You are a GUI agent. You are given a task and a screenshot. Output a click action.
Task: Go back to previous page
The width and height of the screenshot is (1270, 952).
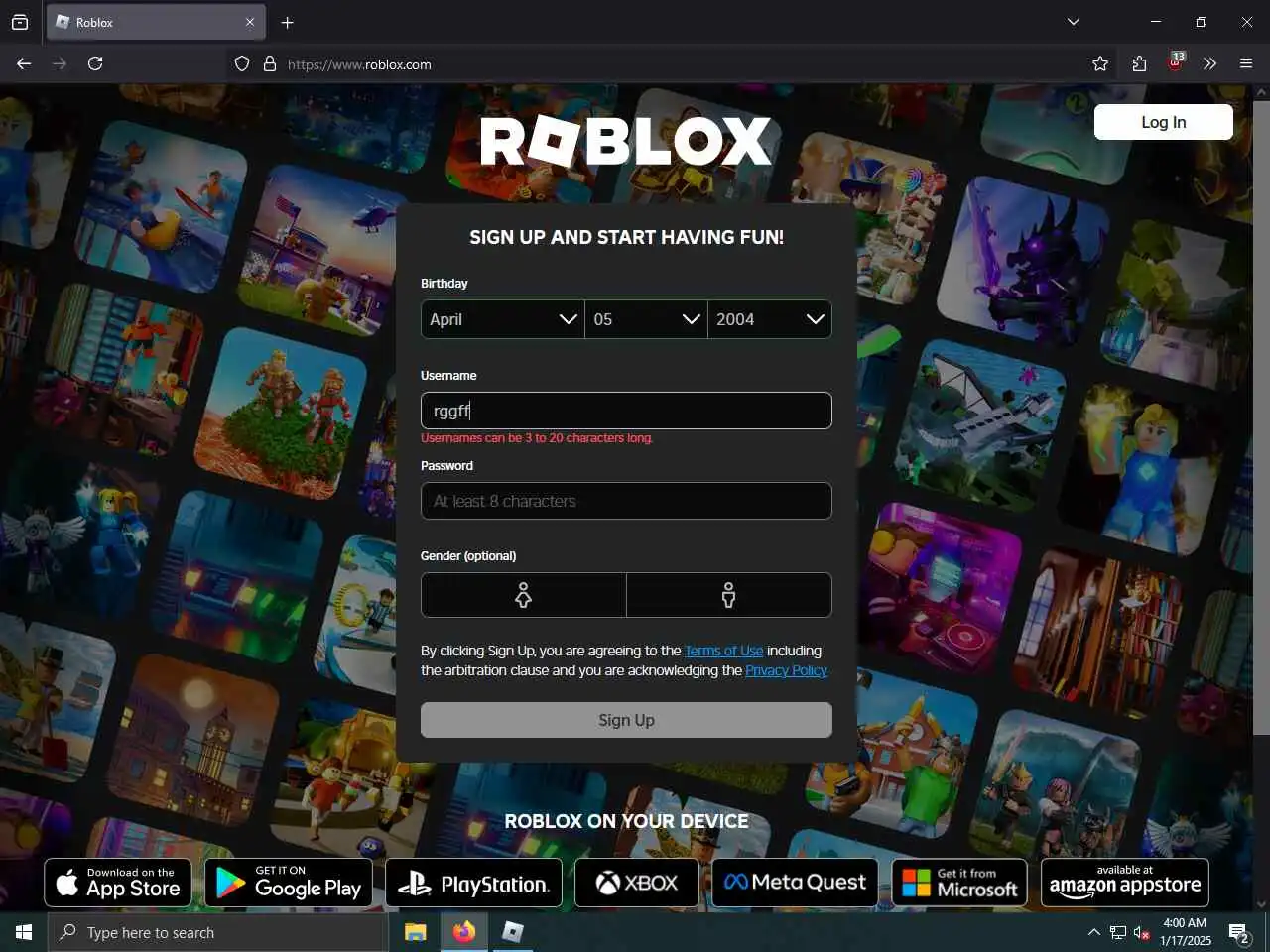pyautogui.click(x=24, y=63)
